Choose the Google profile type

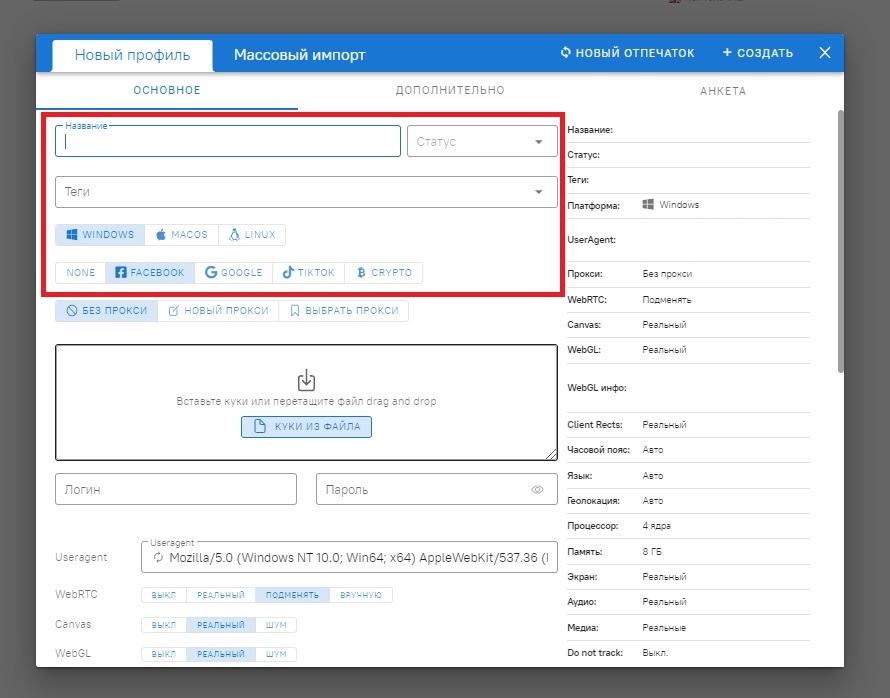(x=234, y=272)
